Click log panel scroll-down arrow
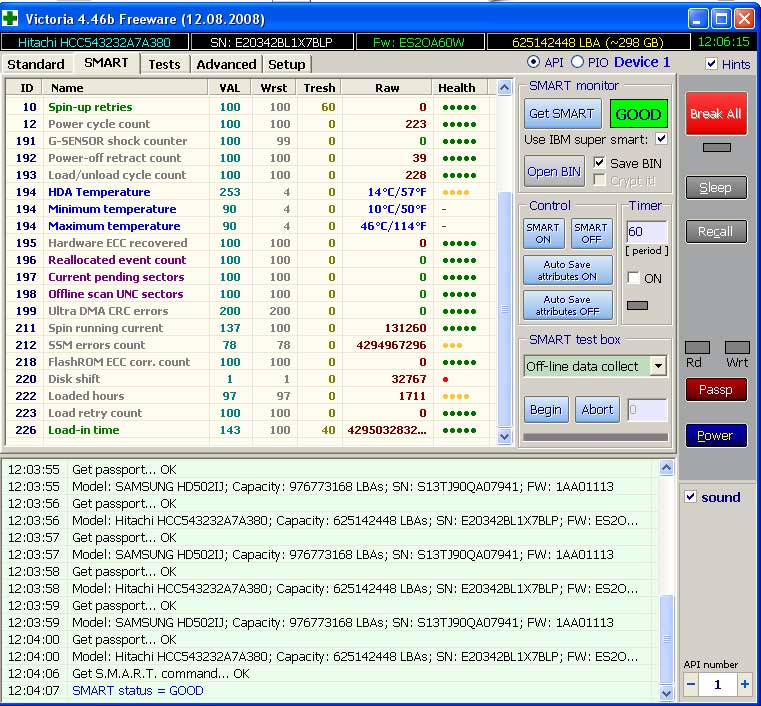This screenshot has width=761, height=706. [666, 693]
